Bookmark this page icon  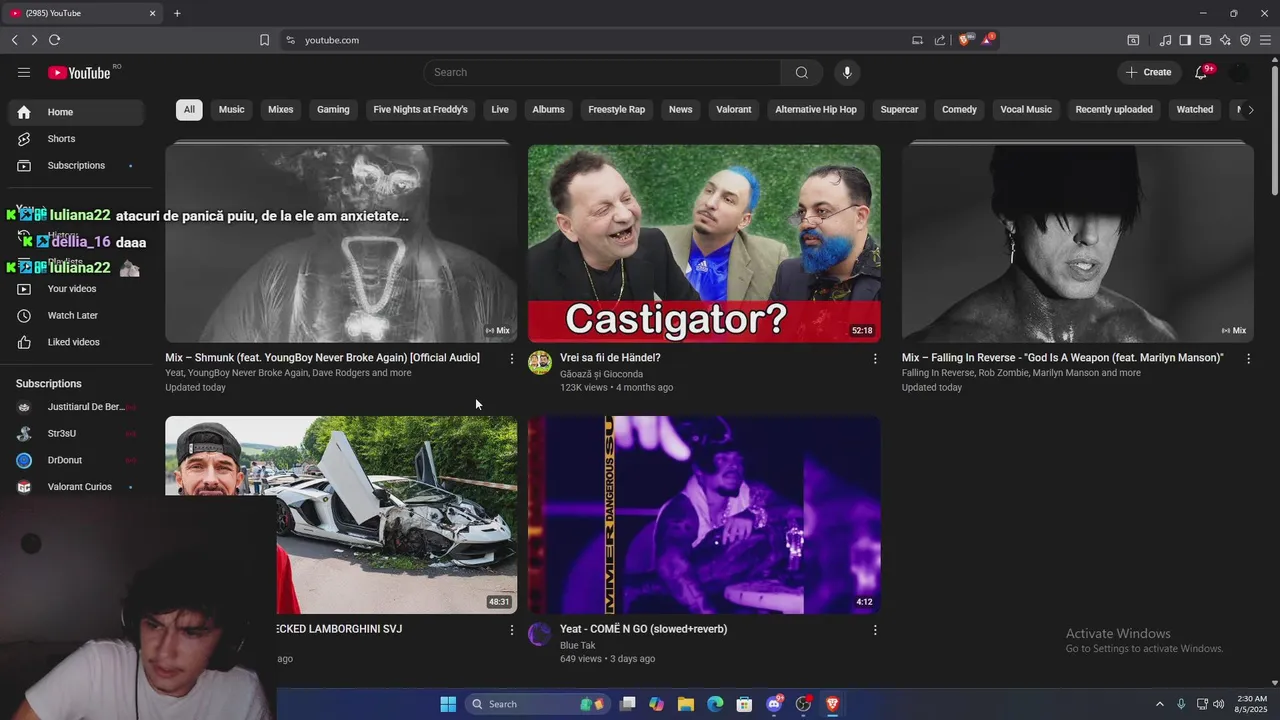[x=264, y=40]
